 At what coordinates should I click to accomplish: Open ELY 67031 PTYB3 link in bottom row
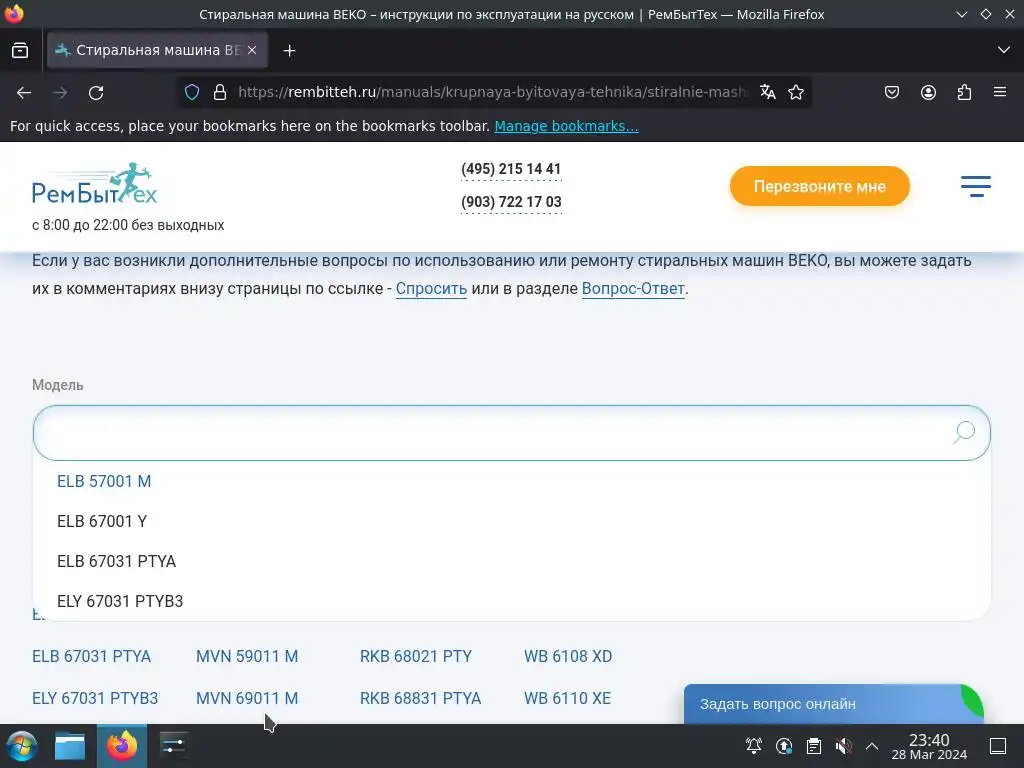tap(95, 698)
